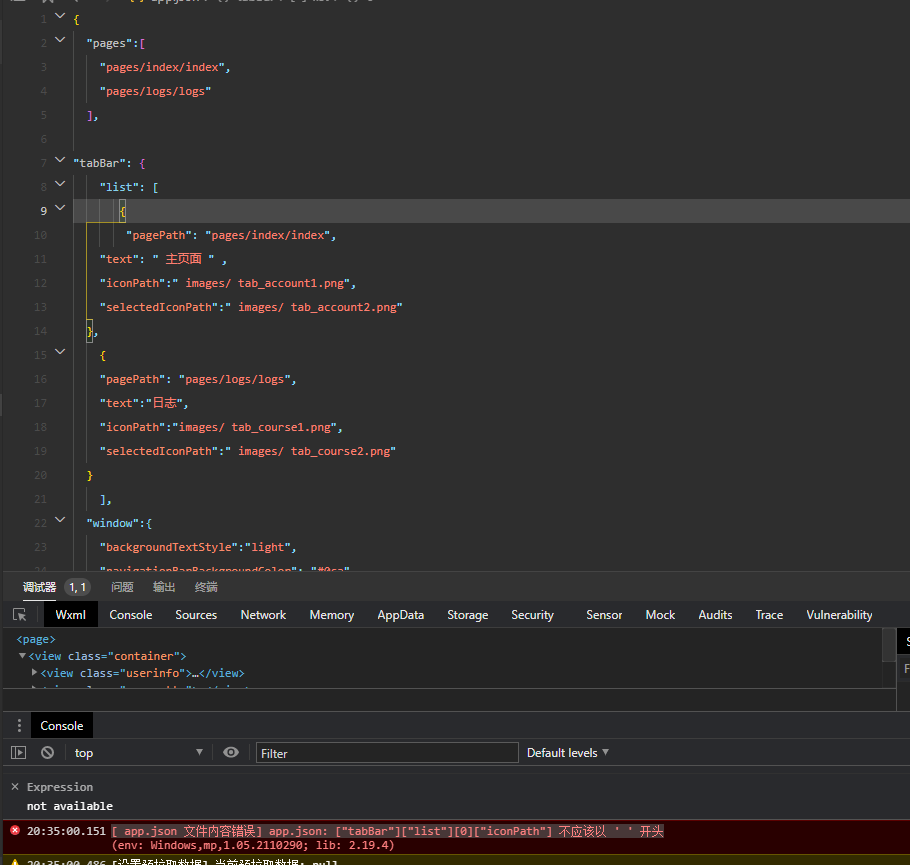The width and height of the screenshot is (910, 865).
Task: Switch to the Security tab
Action: (x=532, y=615)
